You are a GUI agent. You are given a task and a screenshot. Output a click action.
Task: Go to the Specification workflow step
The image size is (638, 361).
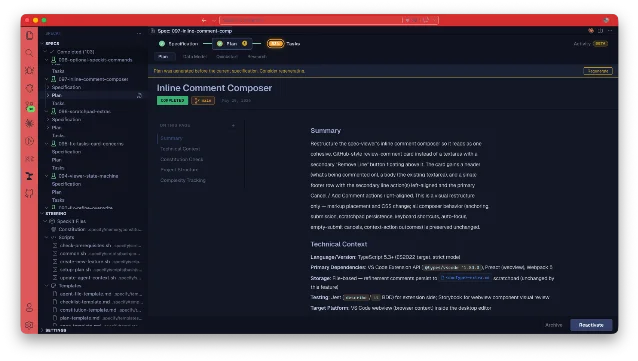(x=179, y=44)
